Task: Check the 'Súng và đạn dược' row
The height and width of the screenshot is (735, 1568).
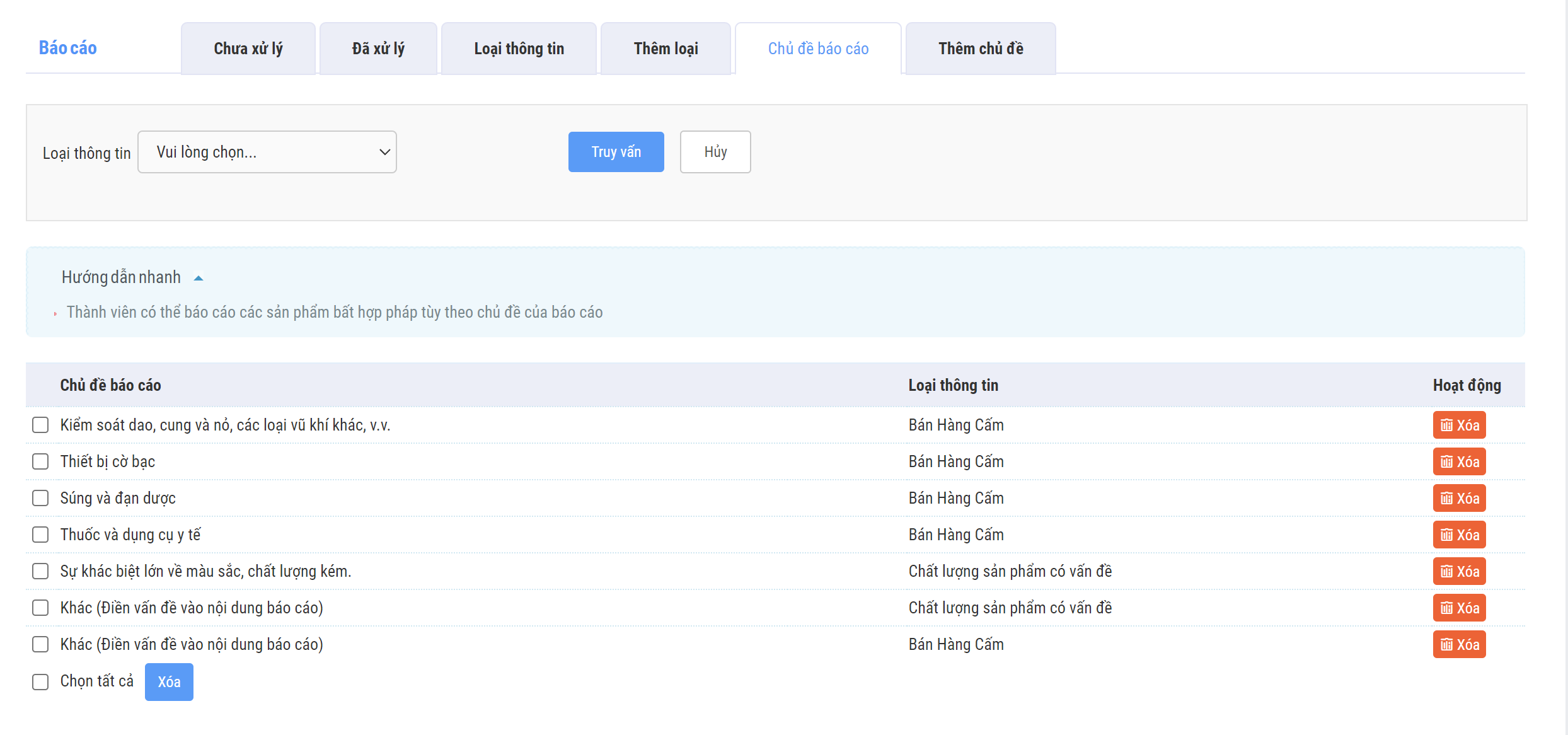Action: (40, 498)
